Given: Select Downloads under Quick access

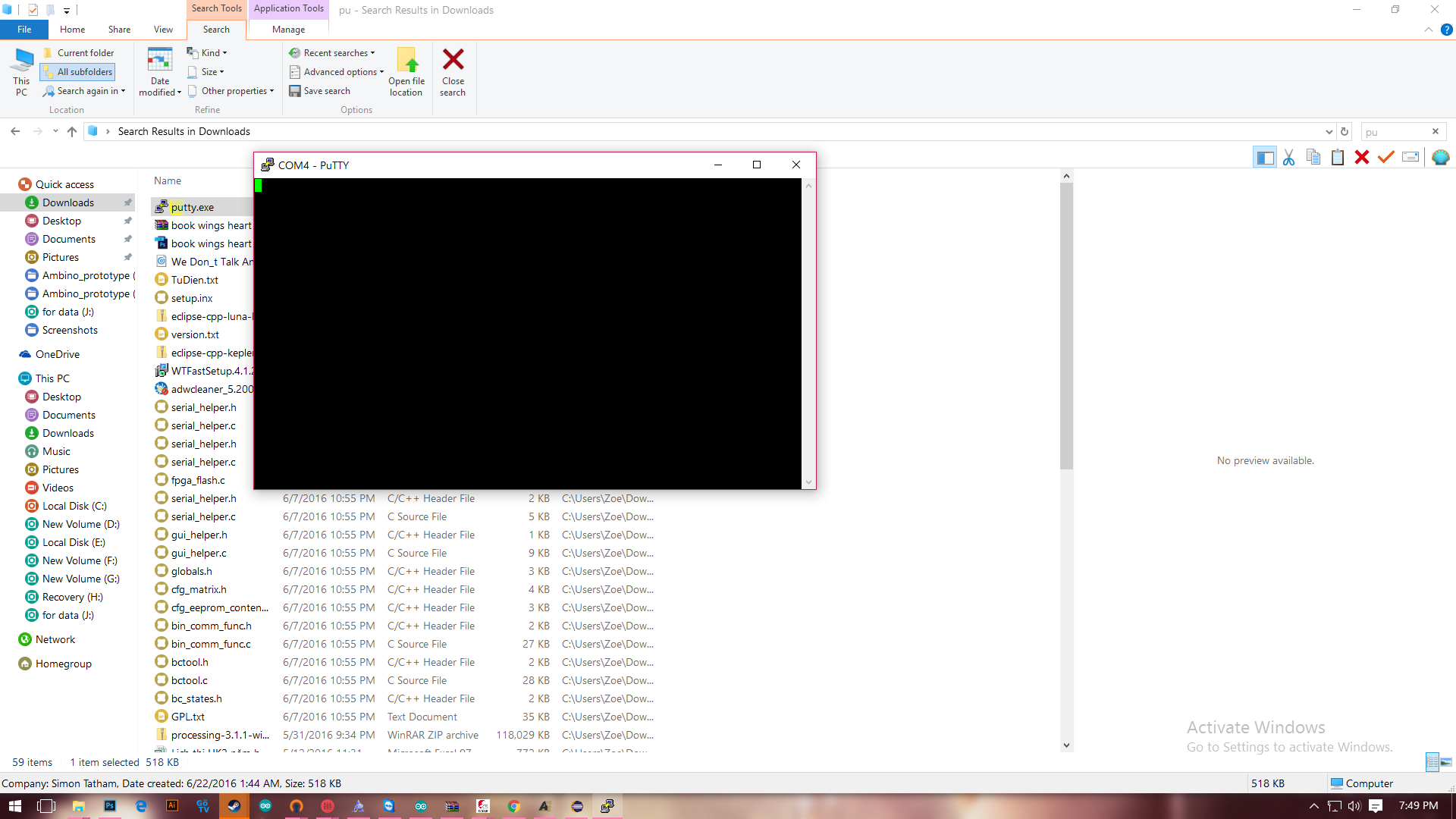Looking at the screenshot, I should click(x=68, y=202).
